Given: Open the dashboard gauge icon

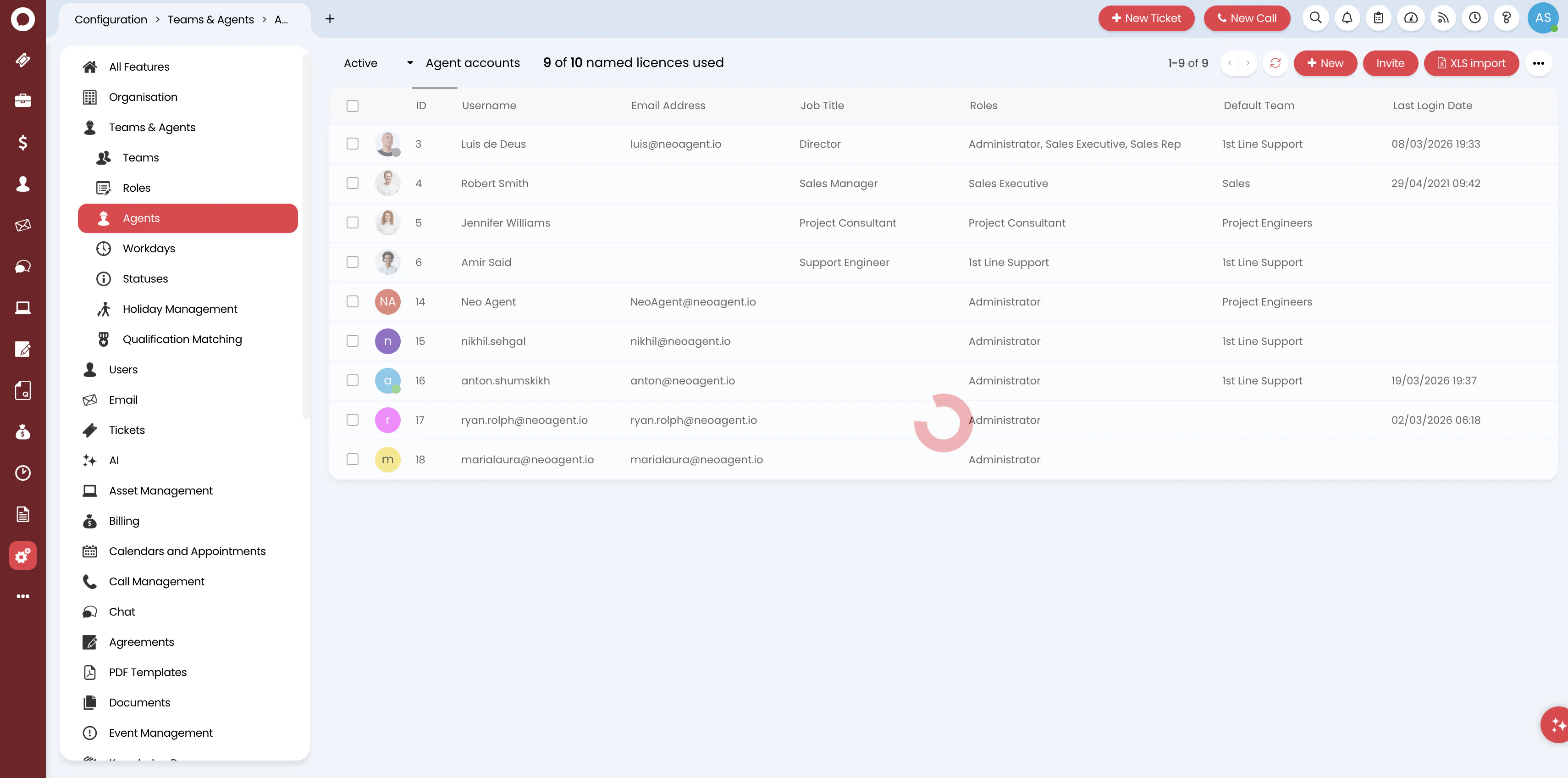Looking at the screenshot, I should (1411, 18).
